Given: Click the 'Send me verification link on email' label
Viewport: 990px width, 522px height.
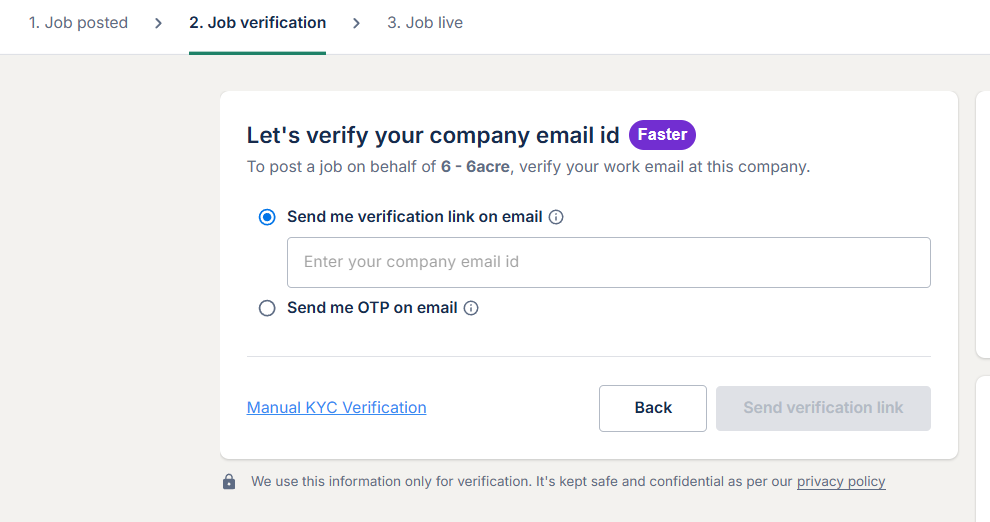Looking at the screenshot, I should coord(414,217).
